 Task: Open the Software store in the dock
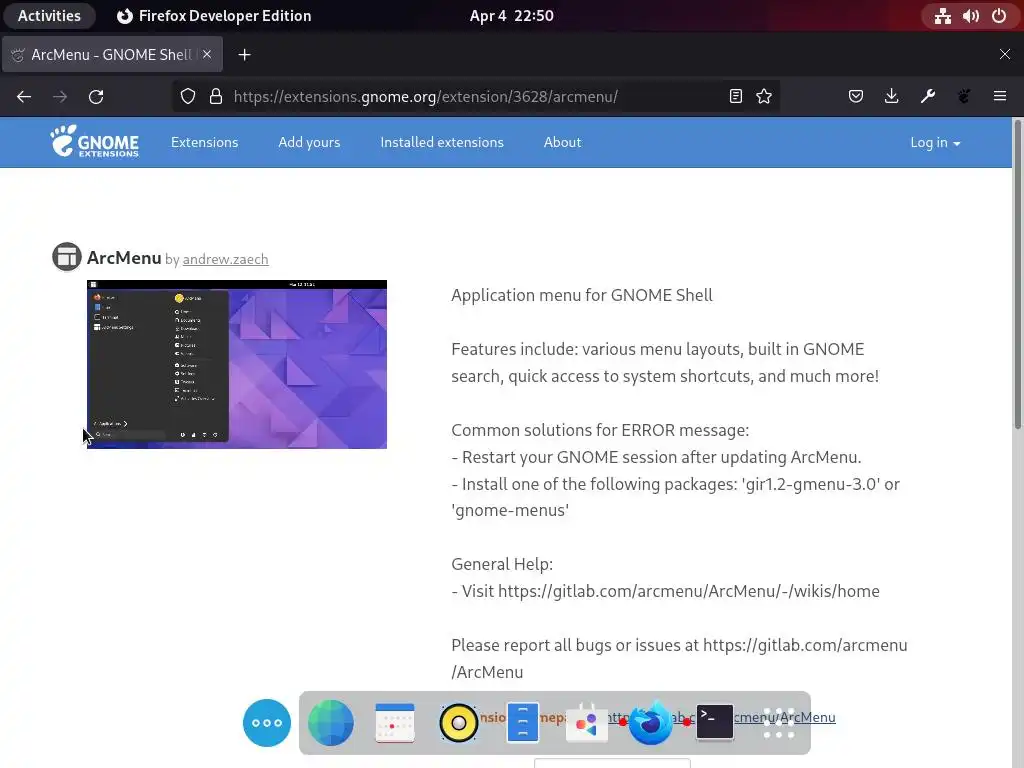point(586,723)
